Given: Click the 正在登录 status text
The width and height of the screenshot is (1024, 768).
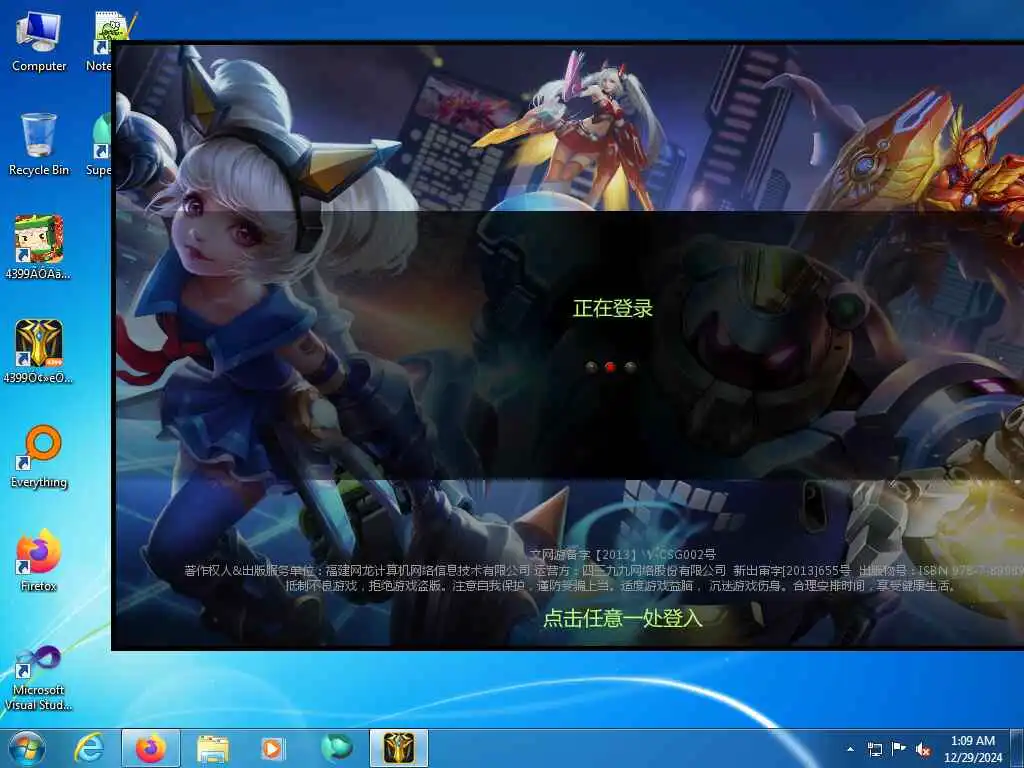Looking at the screenshot, I should pyautogui.click(x=613, y=308).
